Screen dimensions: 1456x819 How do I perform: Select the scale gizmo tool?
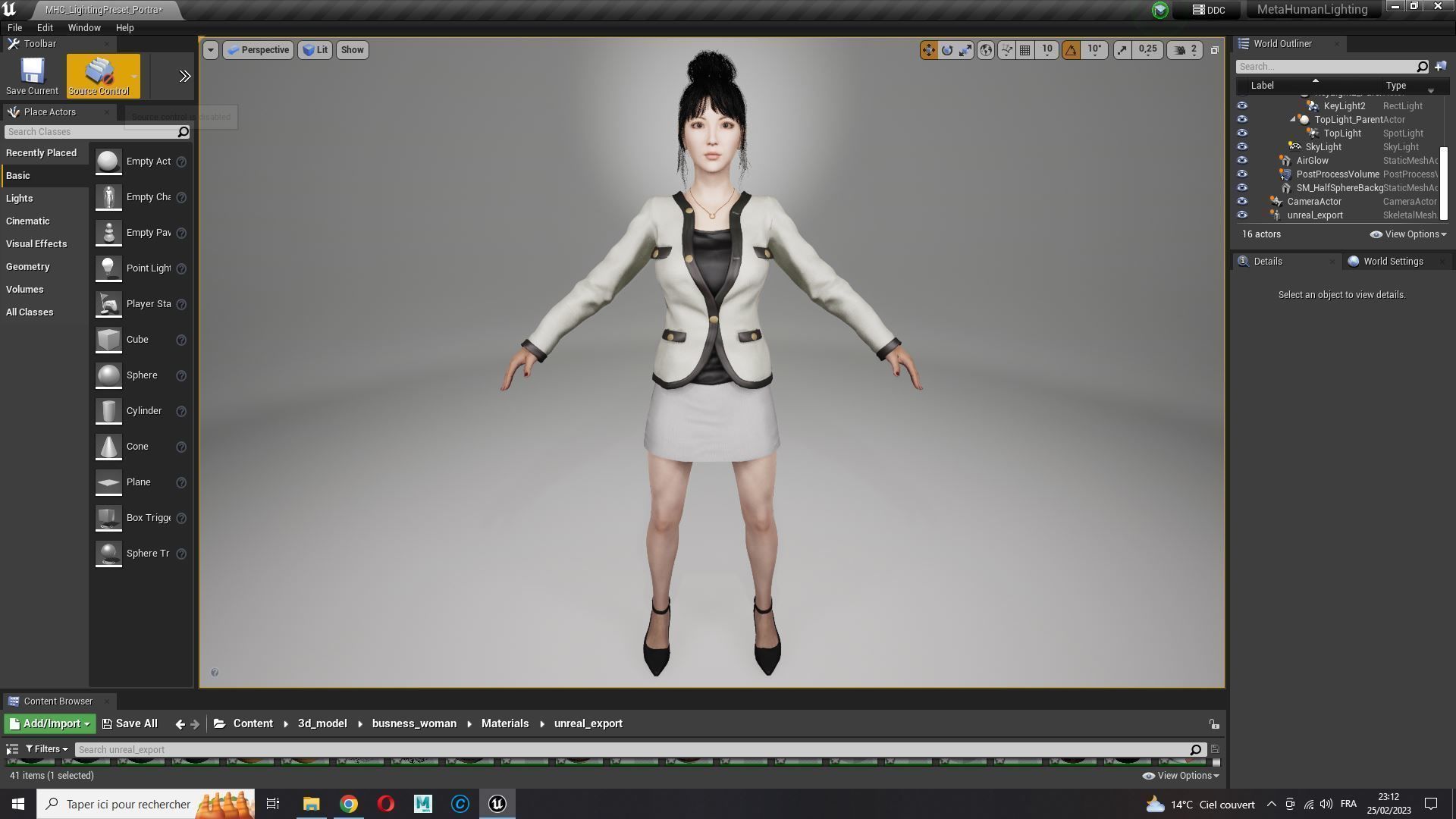[965, 50]
